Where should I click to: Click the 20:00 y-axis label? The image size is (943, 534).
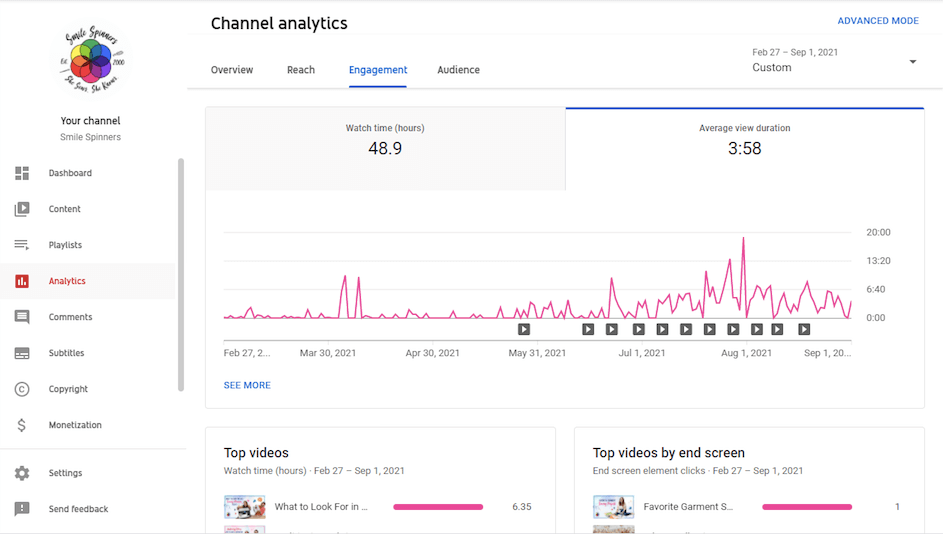[878, 232]
